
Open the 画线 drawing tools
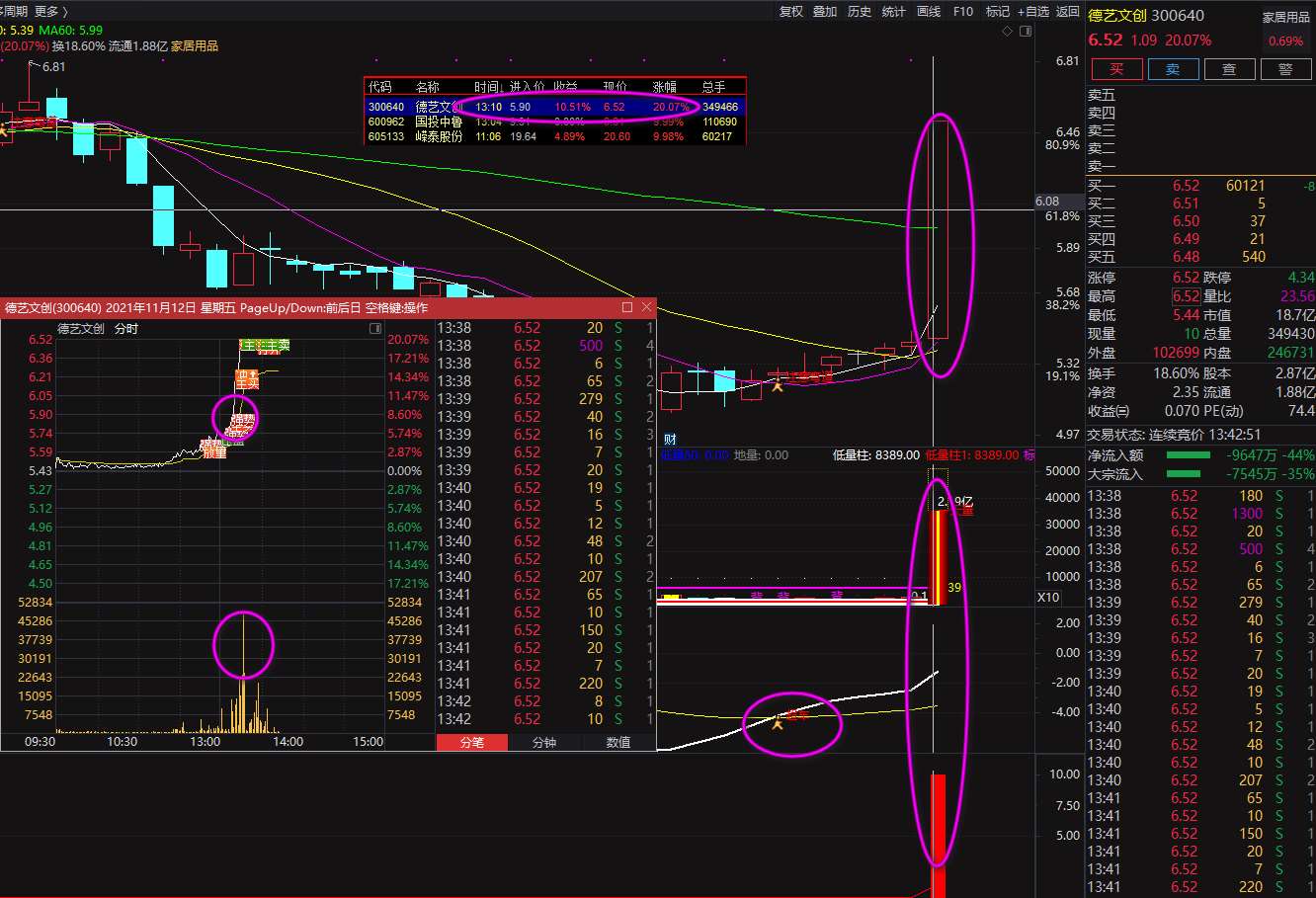929,12
